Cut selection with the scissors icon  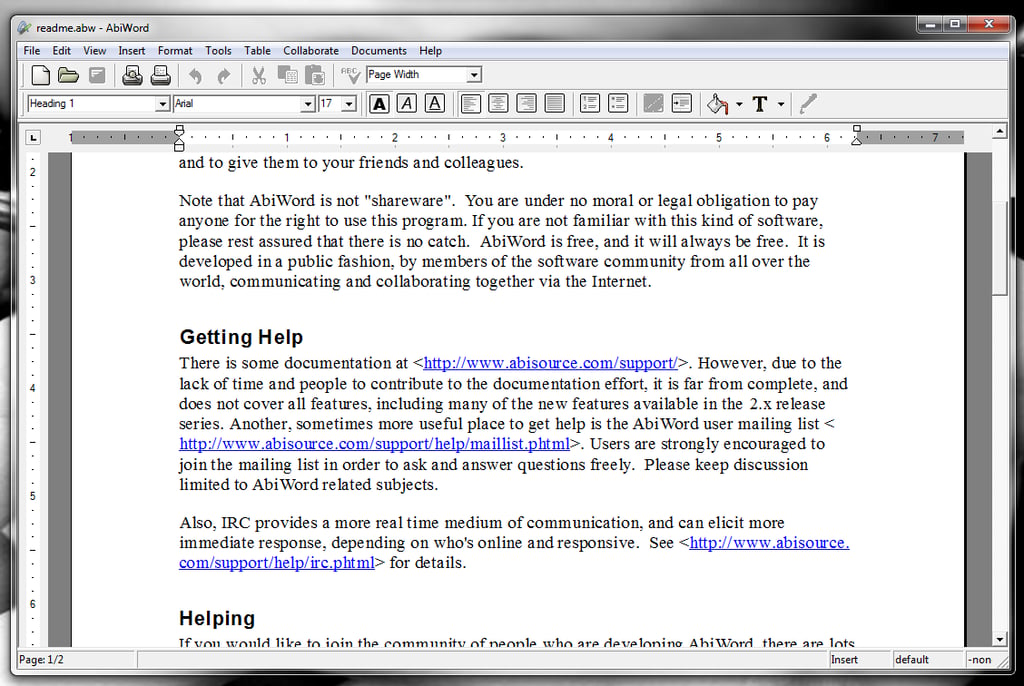[259, 76]
